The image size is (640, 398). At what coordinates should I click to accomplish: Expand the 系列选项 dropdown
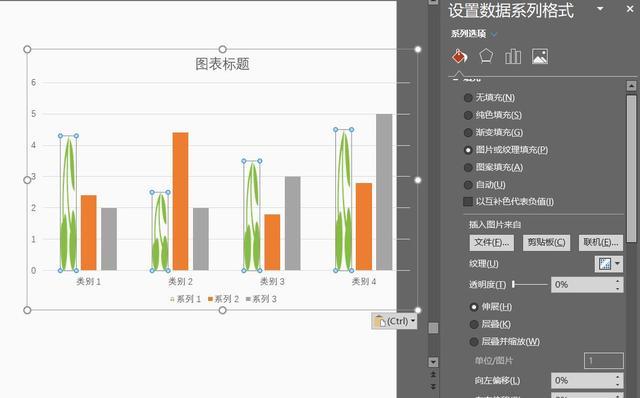tap(494, 34)
